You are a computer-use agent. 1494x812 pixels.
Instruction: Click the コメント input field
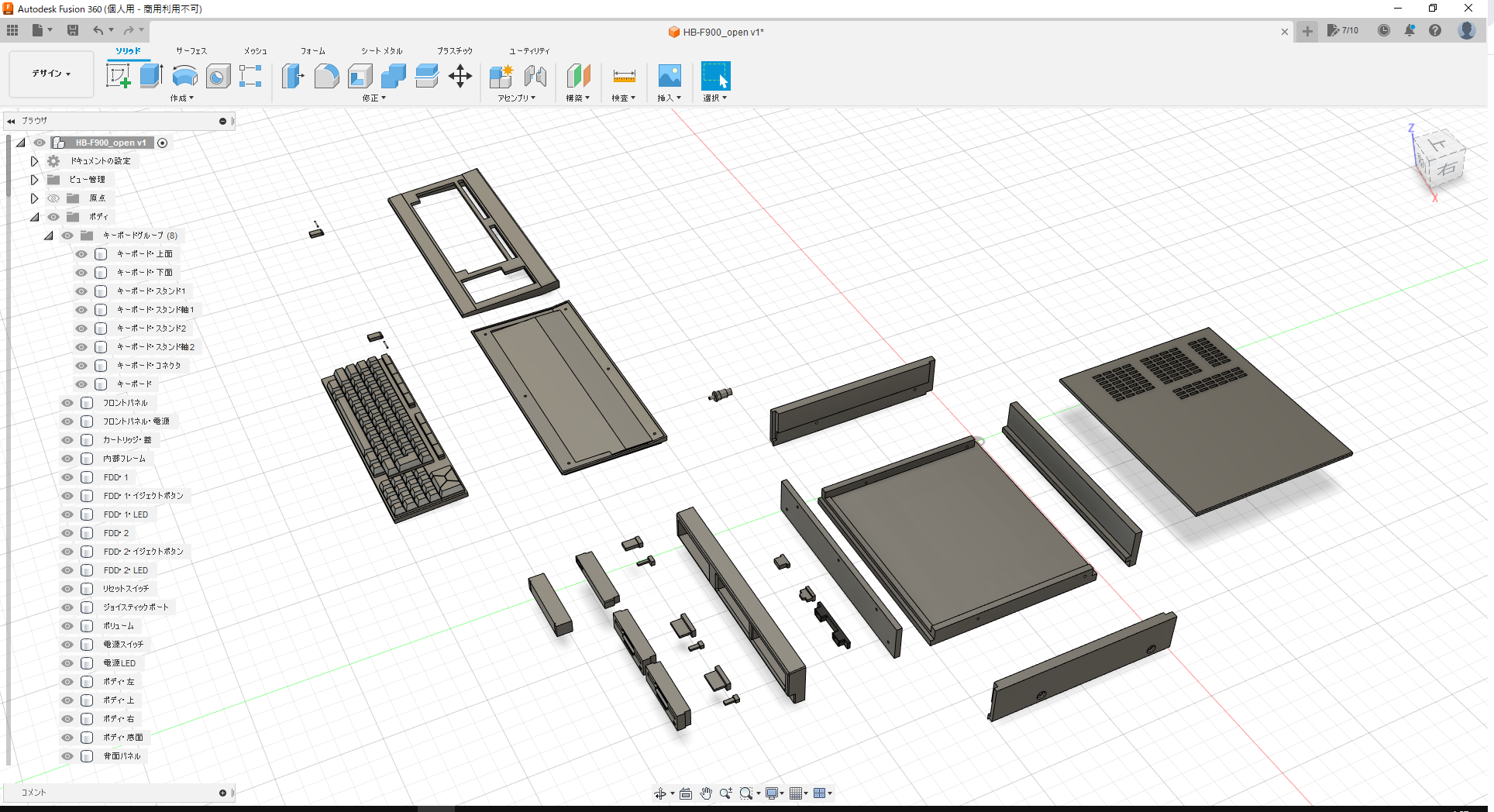pos(116,792)
